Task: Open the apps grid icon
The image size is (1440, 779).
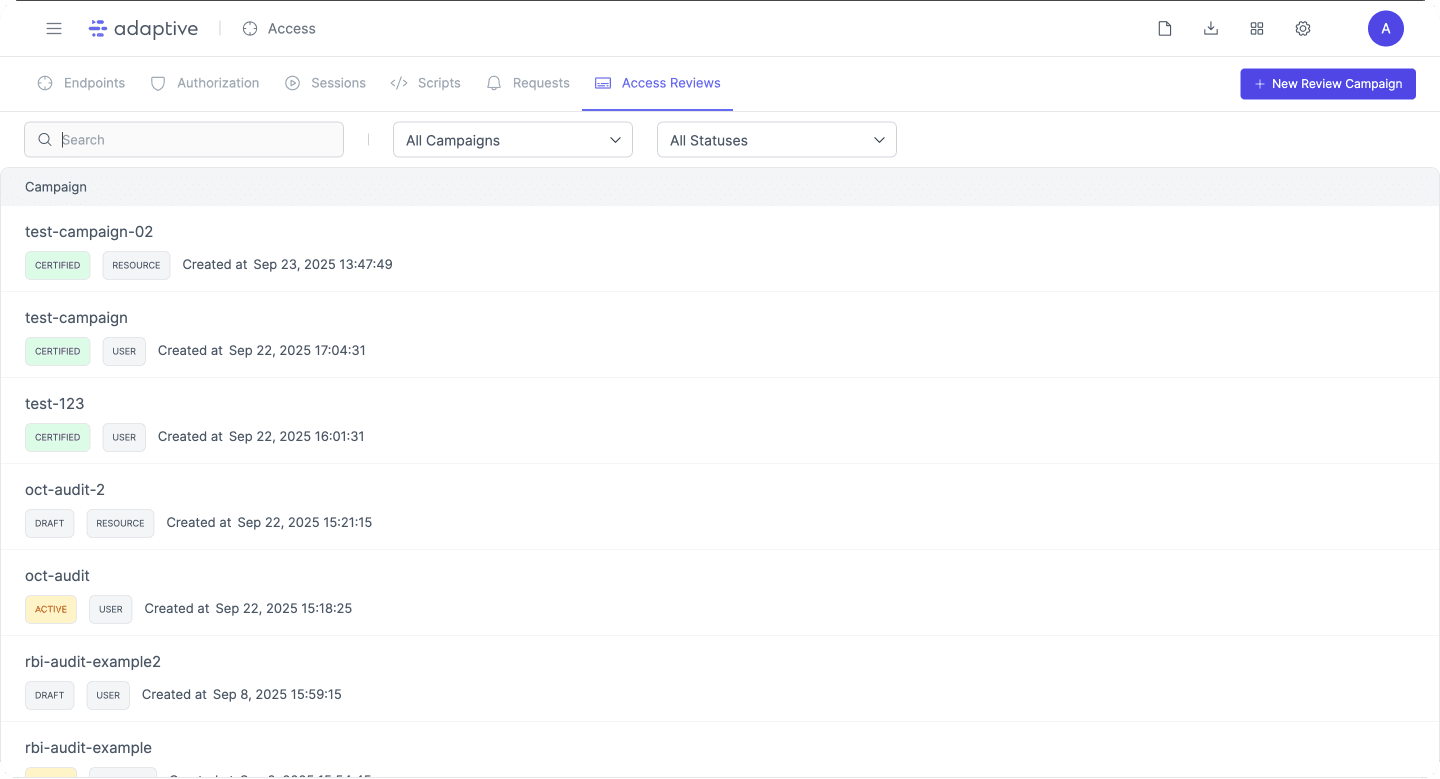Action: [x=1257, y=29]
